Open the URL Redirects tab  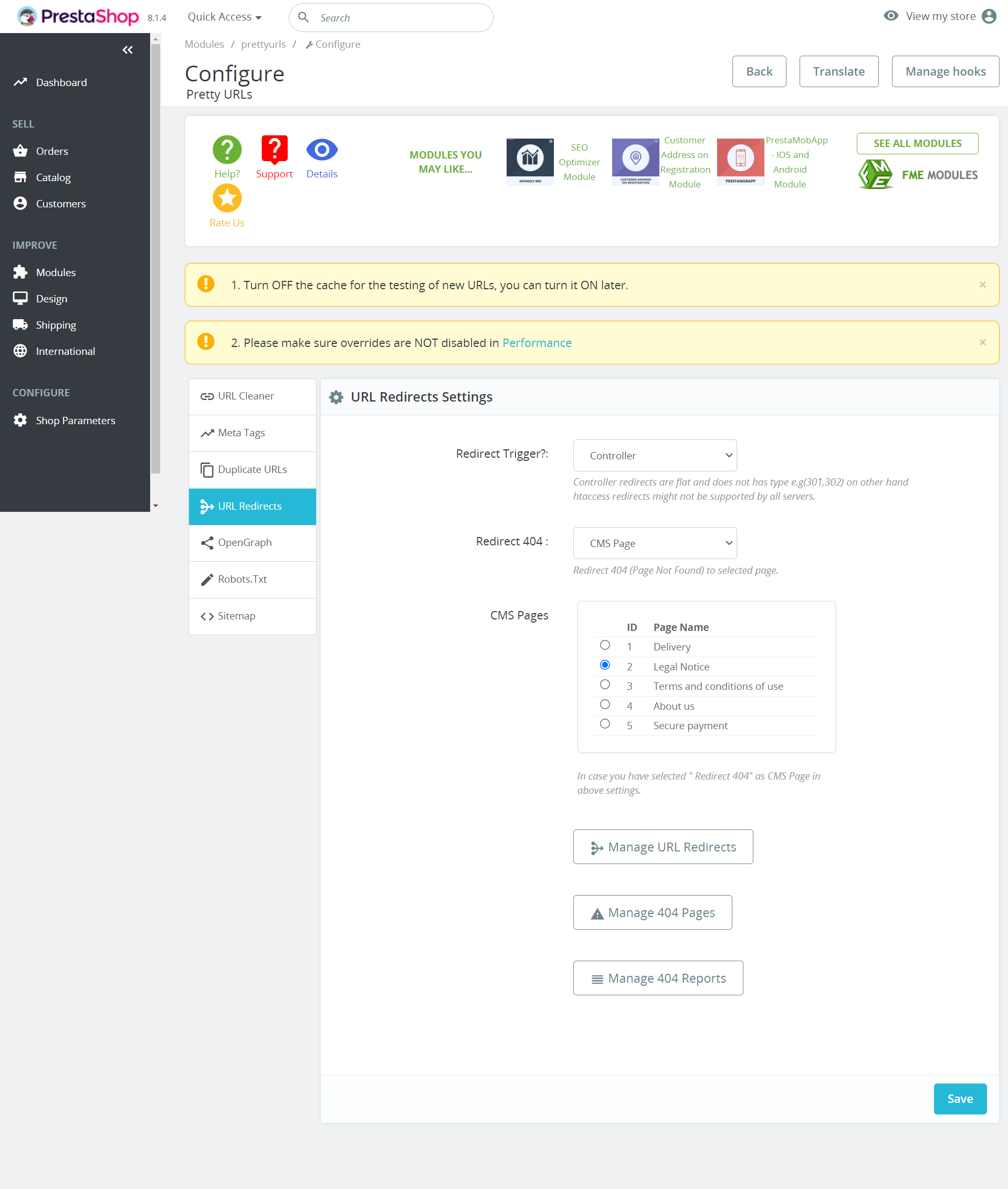pos(252,506)
